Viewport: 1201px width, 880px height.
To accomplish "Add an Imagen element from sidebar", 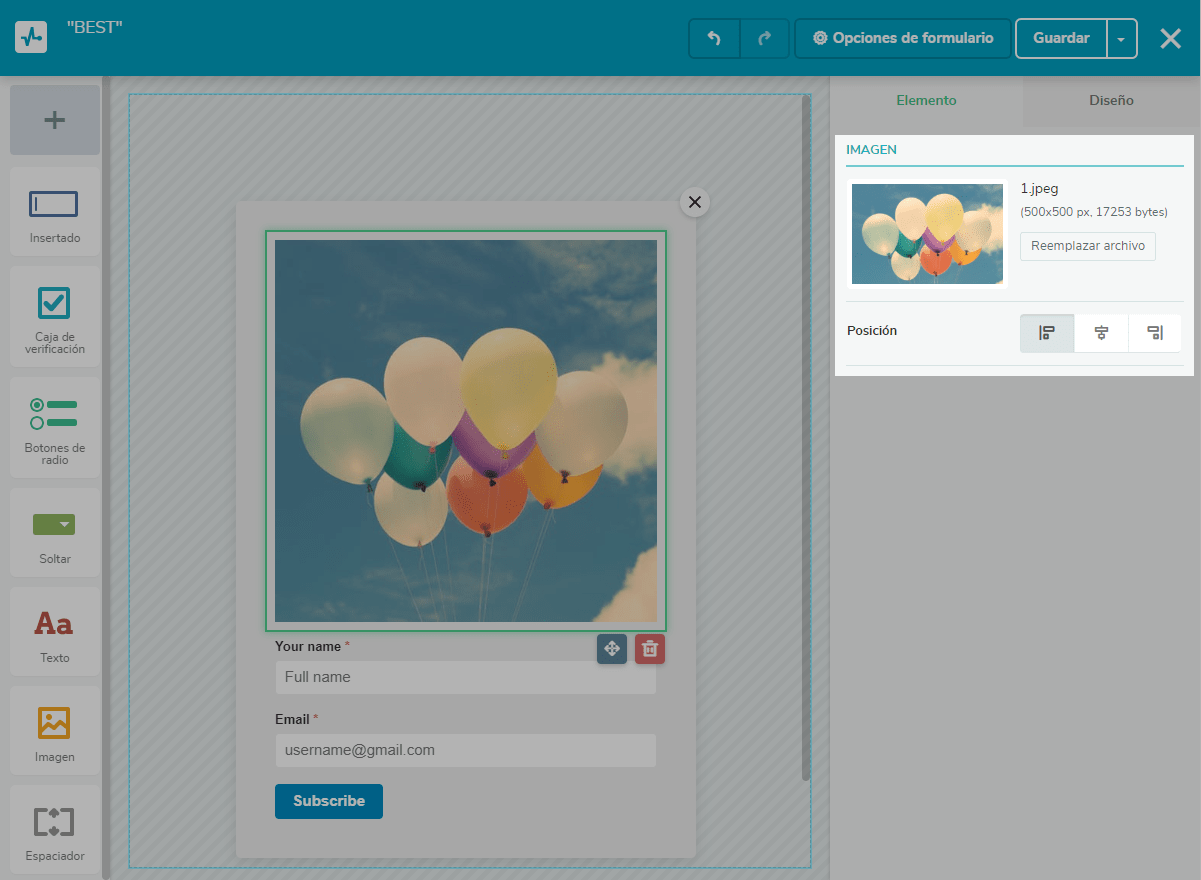I will (54, 730).
